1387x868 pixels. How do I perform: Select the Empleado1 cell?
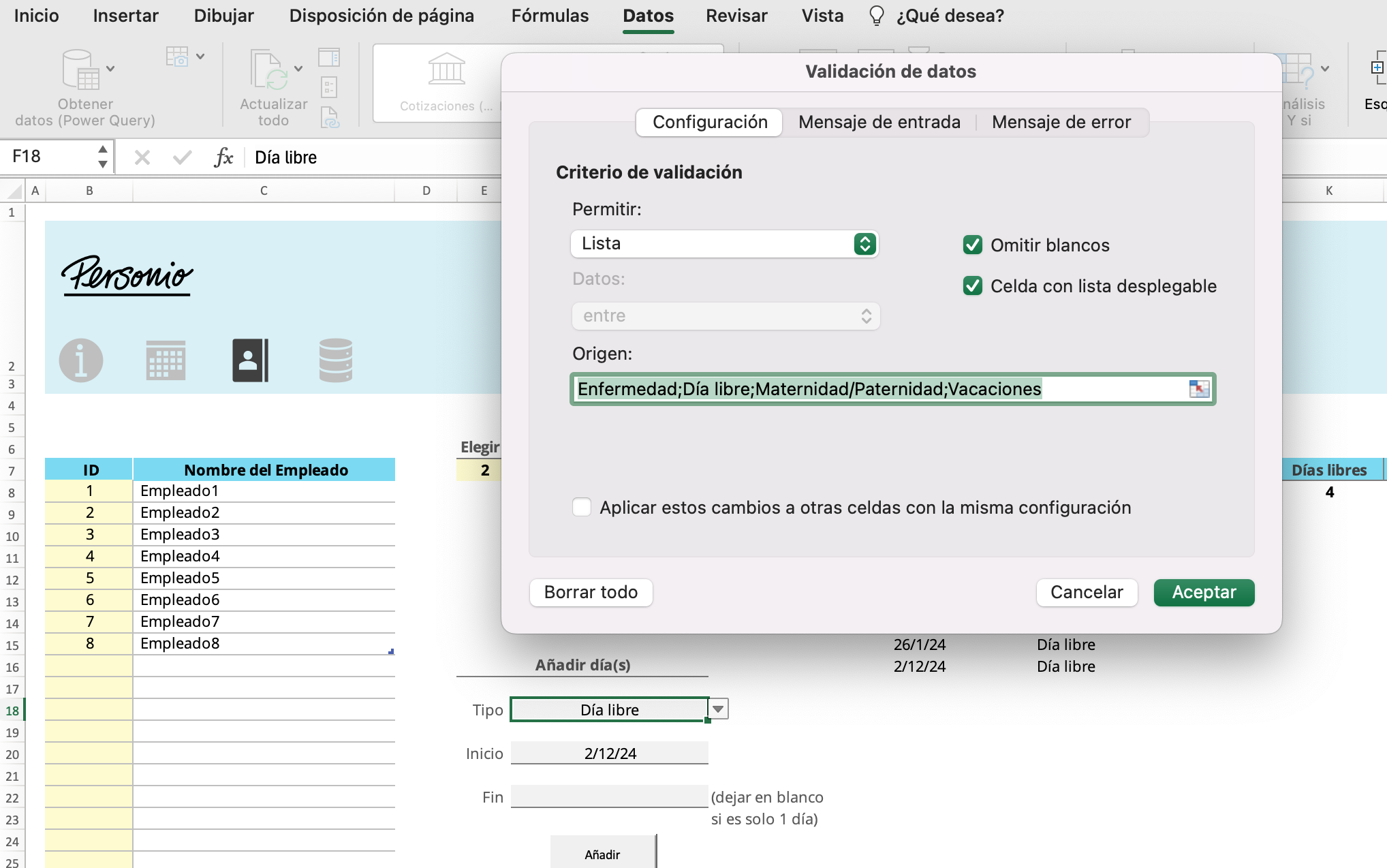point(264,491)
